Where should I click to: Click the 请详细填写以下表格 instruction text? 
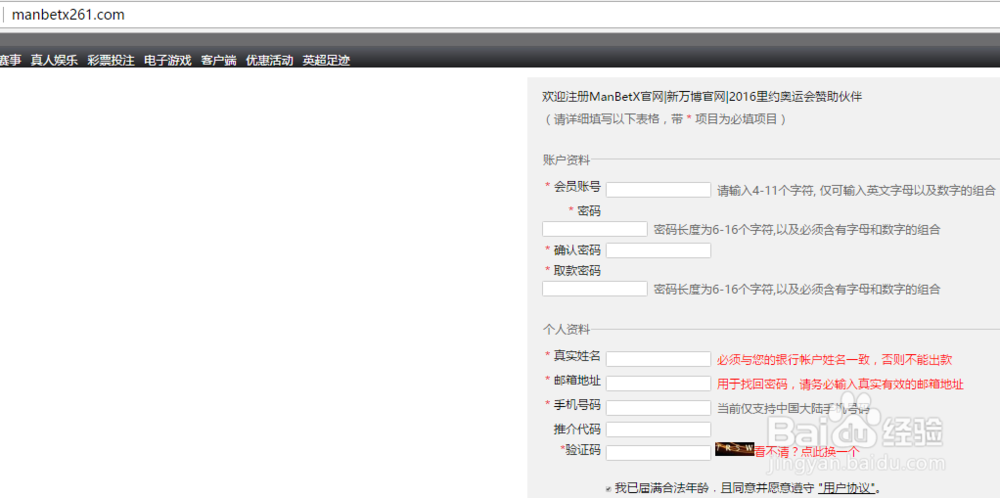click(x=665, y=119)
